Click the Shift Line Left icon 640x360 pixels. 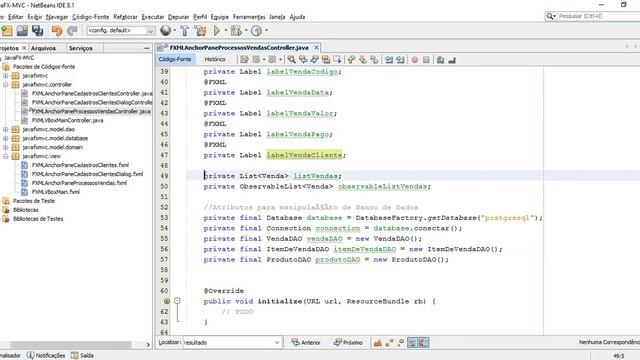389,60
